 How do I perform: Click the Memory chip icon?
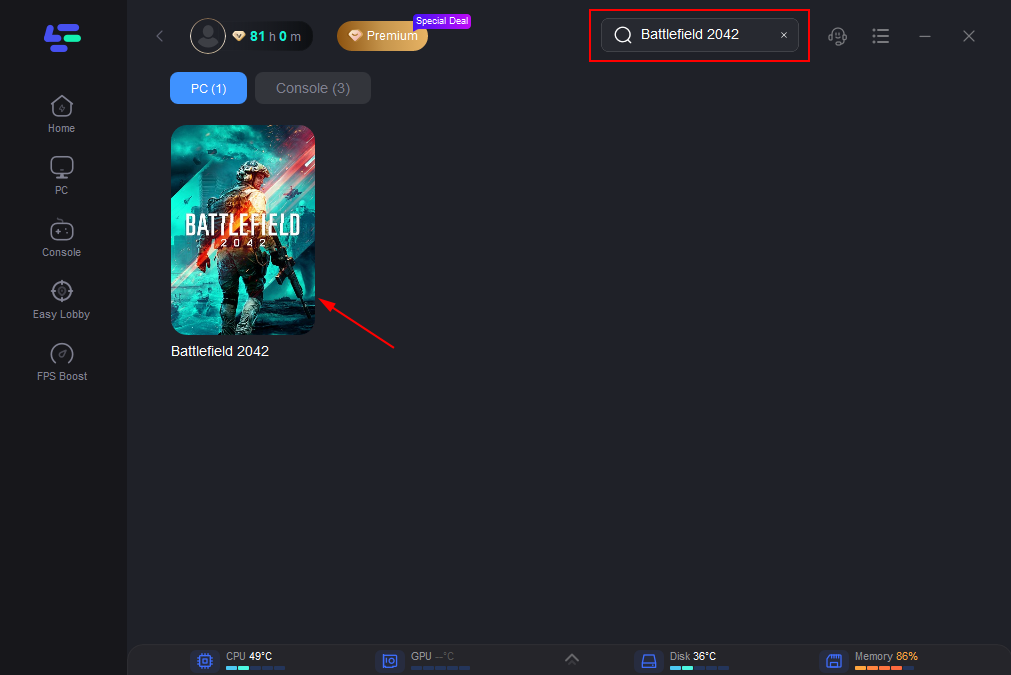[834, 661]
